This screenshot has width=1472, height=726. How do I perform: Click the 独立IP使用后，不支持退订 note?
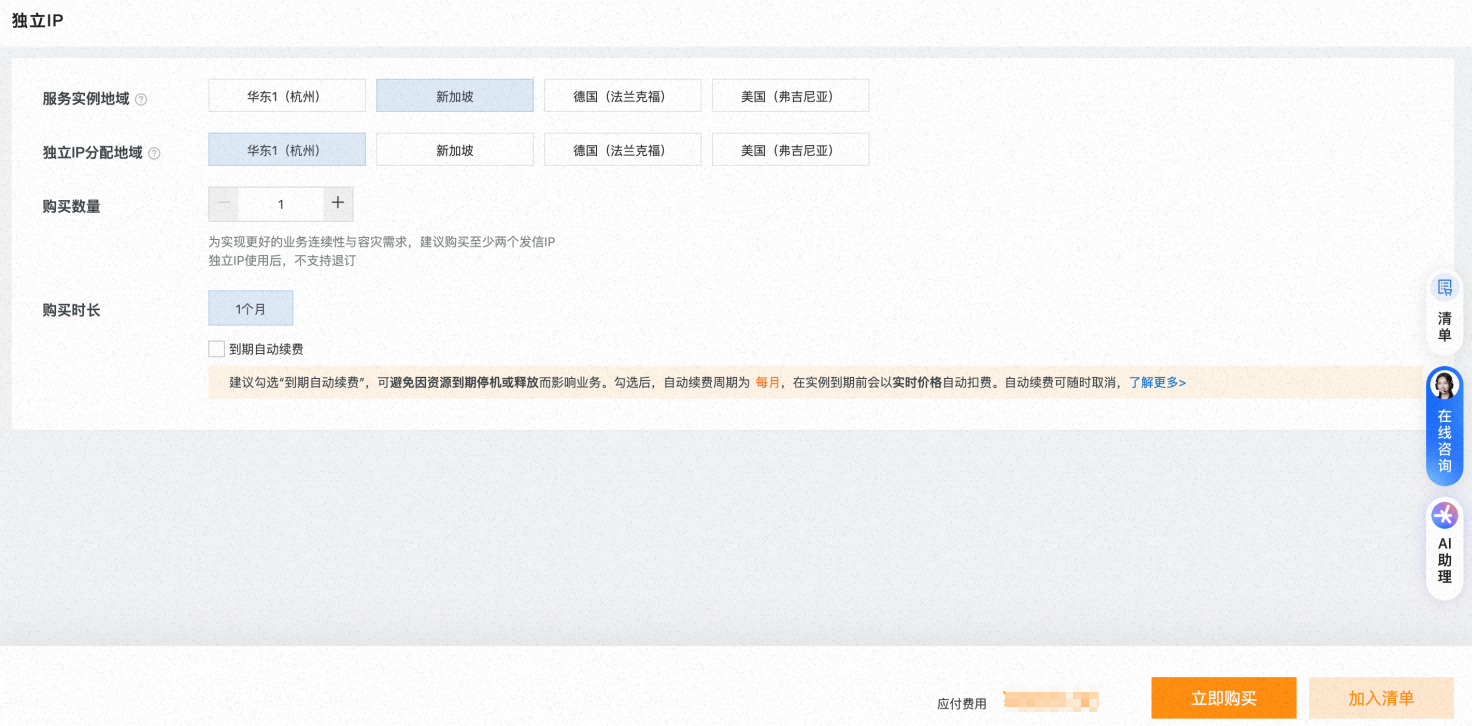282,260
